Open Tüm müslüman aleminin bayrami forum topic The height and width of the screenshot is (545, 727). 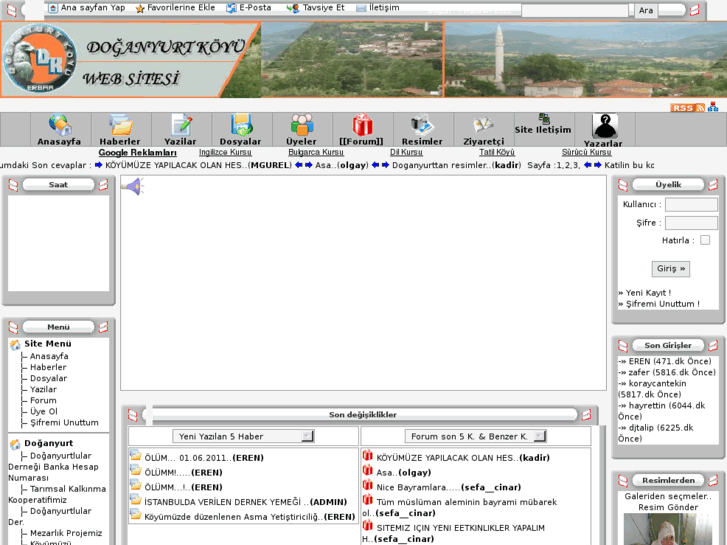pos(459,507)
